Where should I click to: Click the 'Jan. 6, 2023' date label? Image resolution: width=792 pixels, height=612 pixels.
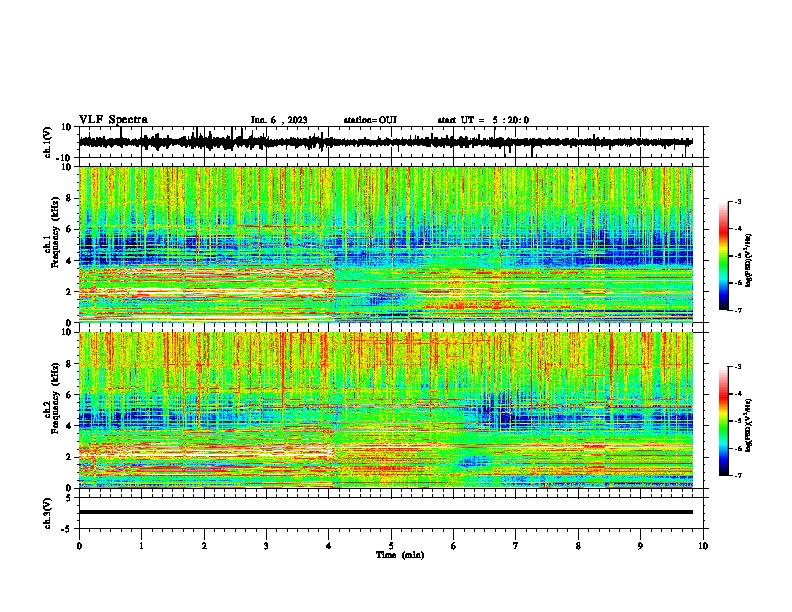pyautogui.click(x=279, y=120)
